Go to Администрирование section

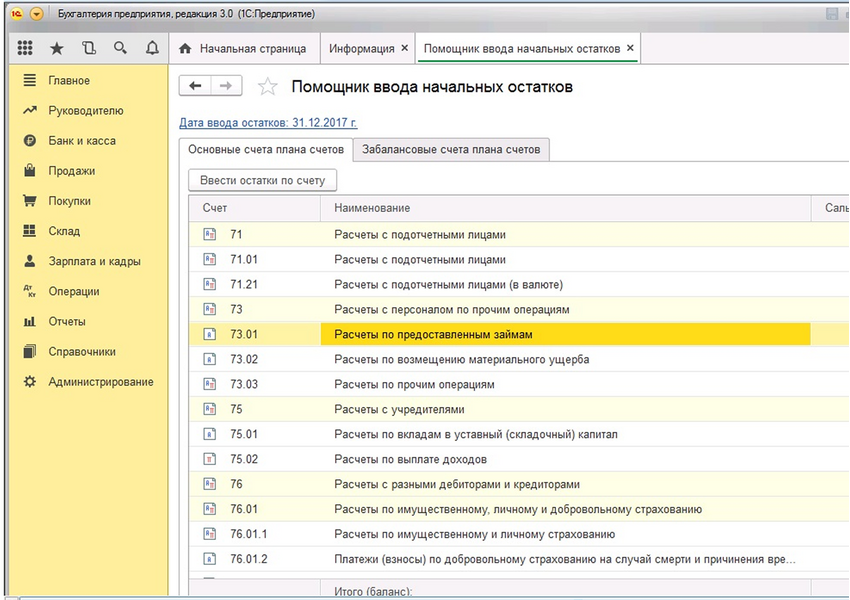(100, 382)
